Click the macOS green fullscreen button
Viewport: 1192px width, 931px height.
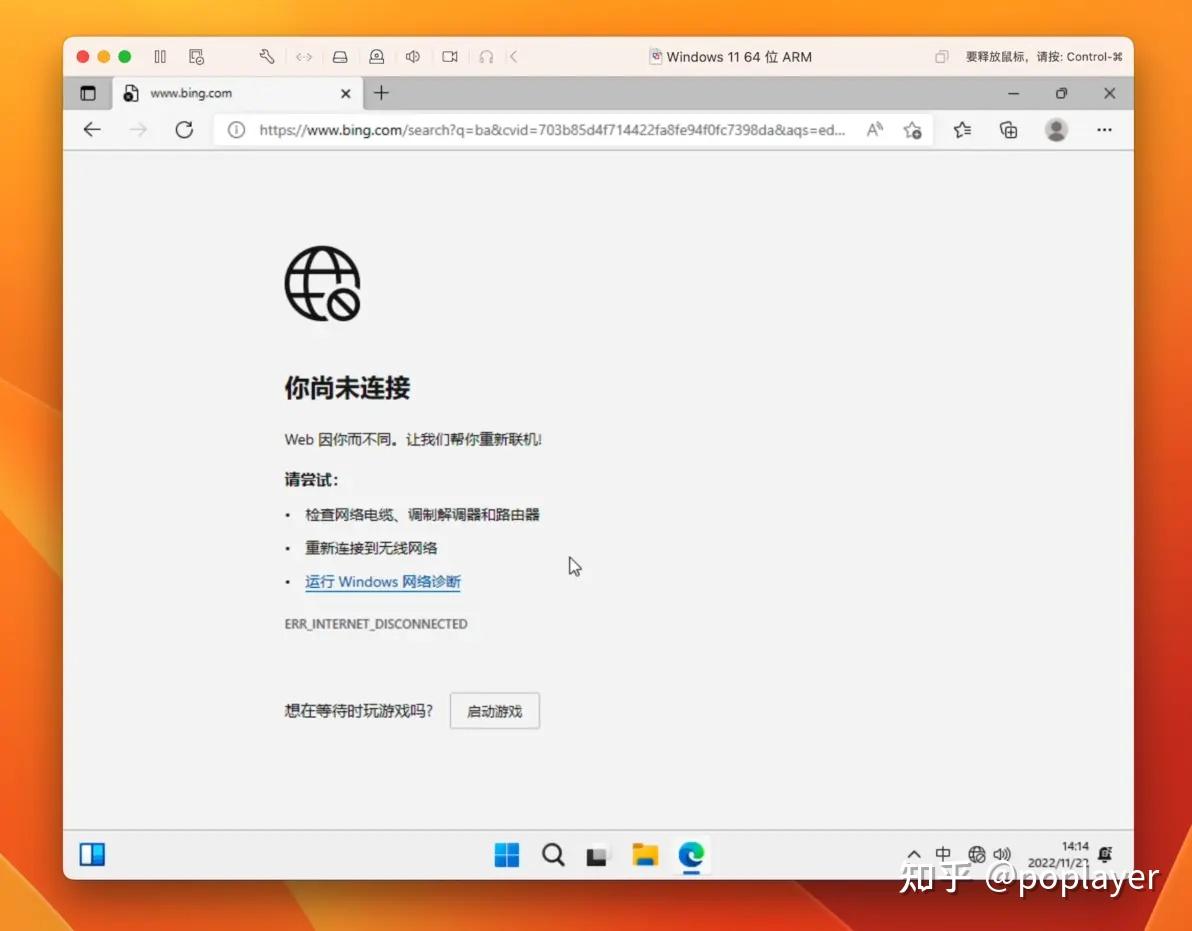coord(125,56)
